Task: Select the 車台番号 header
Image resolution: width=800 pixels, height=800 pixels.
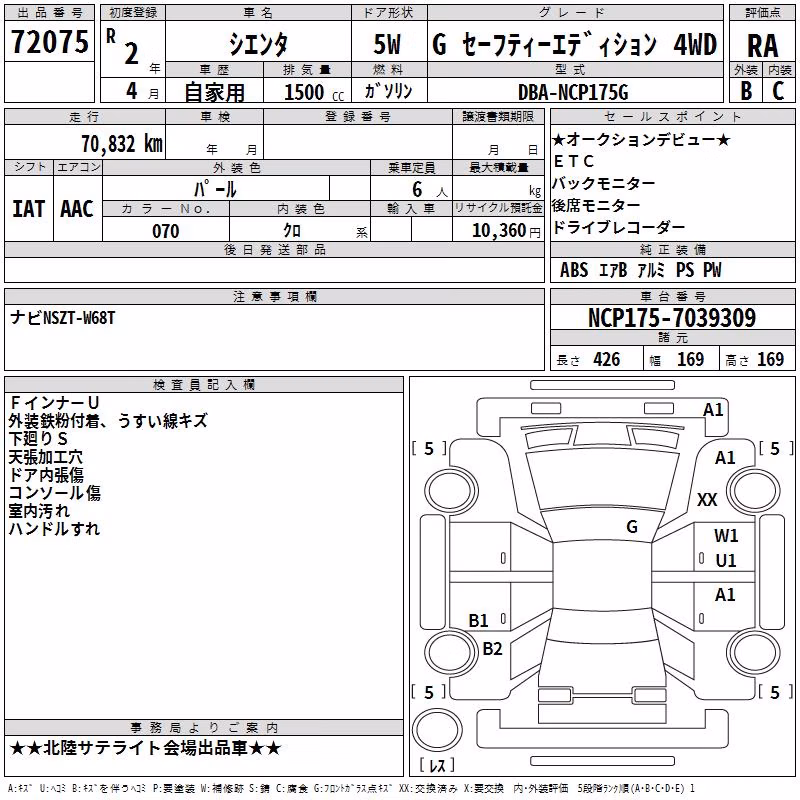Action: click(x=672, y=296)
